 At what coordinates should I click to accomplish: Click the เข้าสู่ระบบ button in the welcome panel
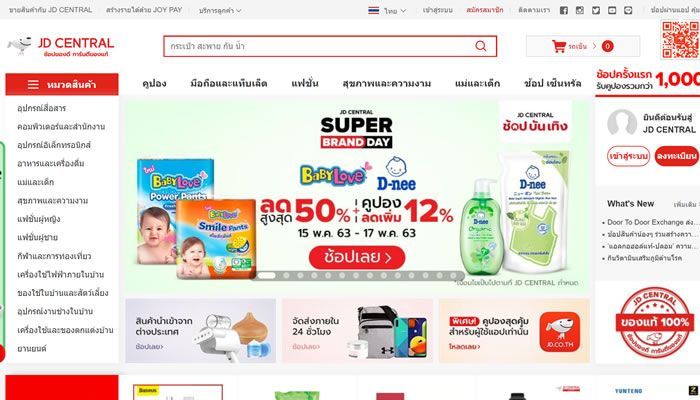click(x=628, y=156)
